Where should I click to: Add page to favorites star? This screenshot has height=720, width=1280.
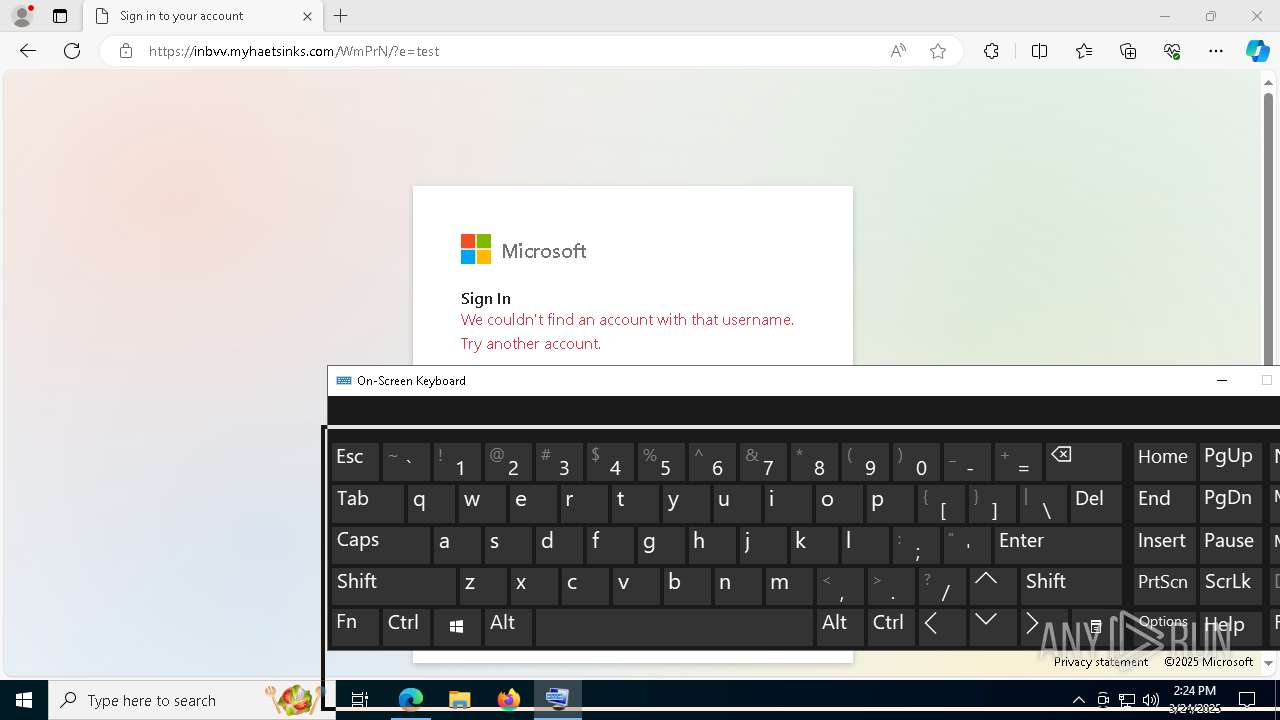[938, 51]
